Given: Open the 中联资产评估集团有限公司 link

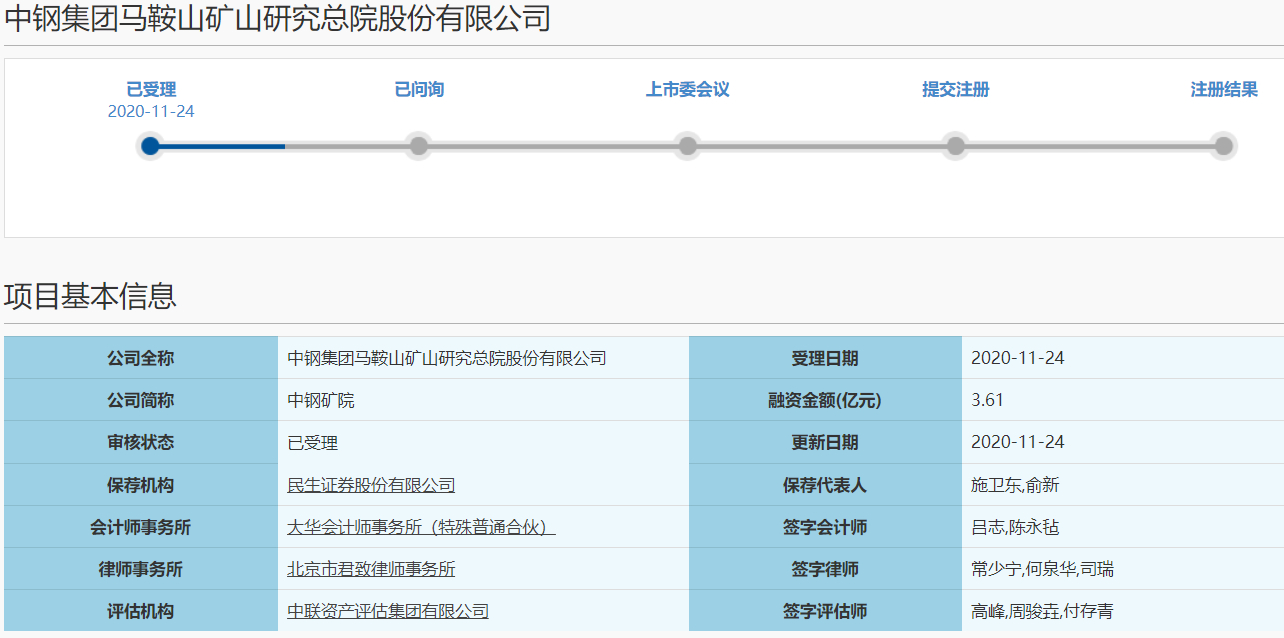Looking at the screenshot, I should [x=388, y=611].
